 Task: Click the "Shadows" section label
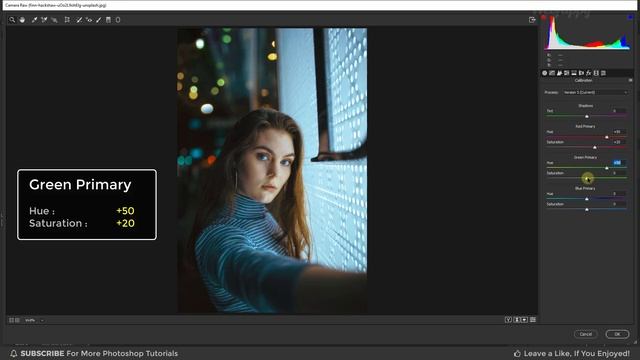coord(586,106)
